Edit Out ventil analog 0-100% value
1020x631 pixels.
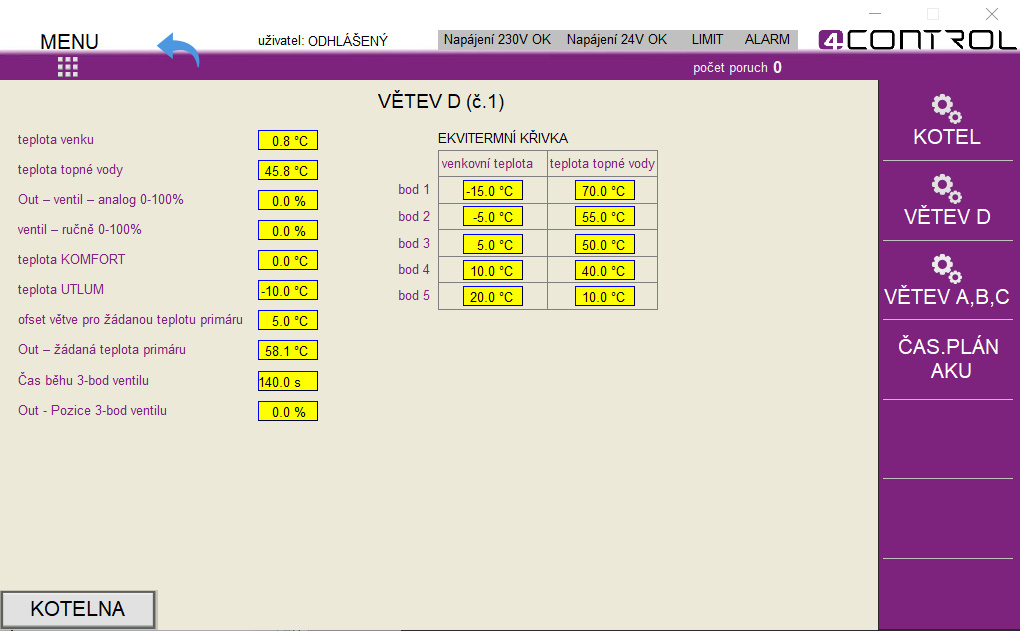click(288, 200)
